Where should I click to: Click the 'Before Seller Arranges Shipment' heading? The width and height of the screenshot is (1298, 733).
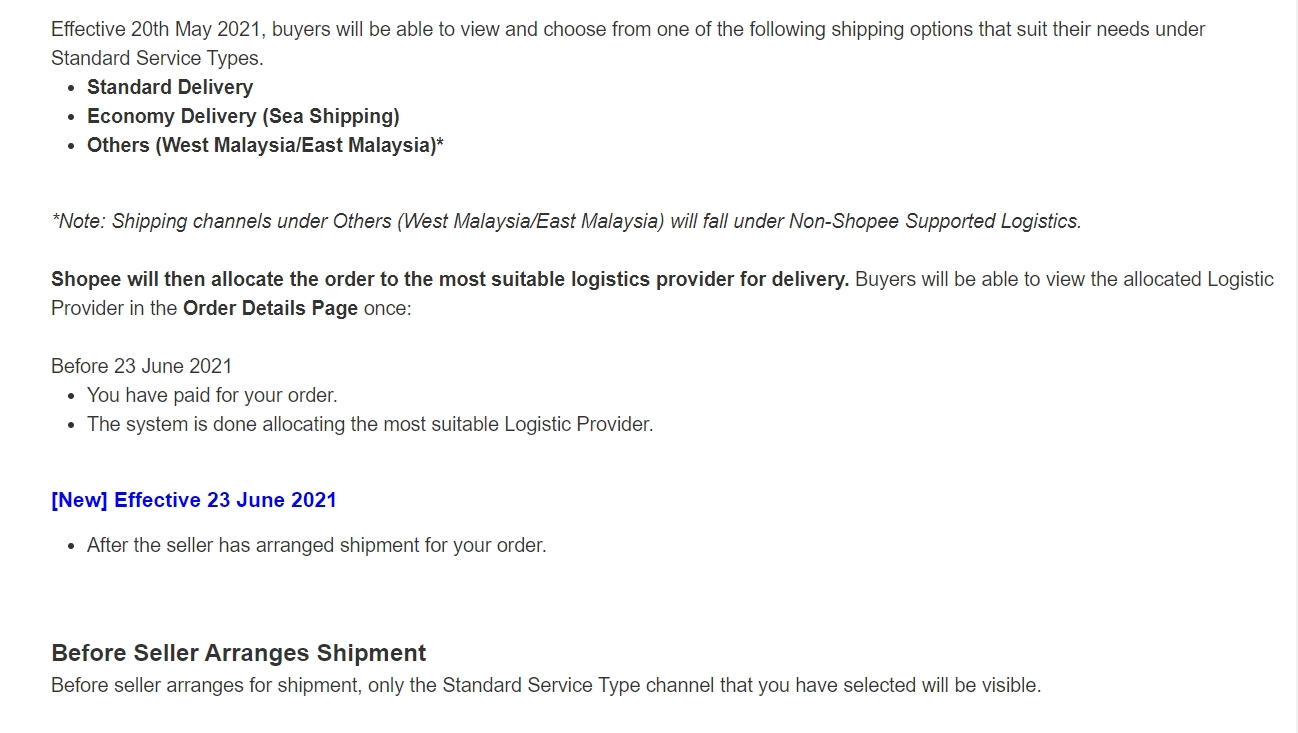click(239, 653)
